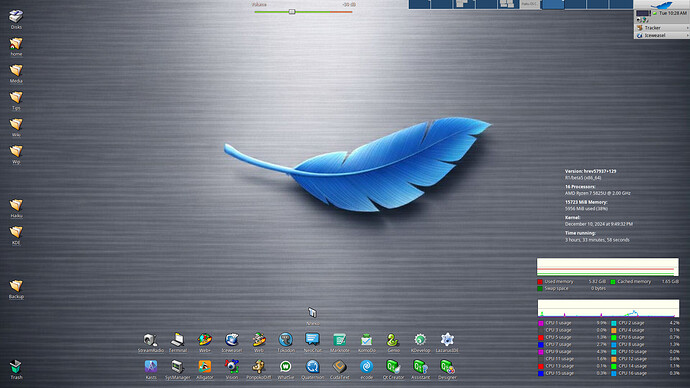Launch Kasts icon
The width and height of the screenshot is (690, 388).
[x=150, y=366]
